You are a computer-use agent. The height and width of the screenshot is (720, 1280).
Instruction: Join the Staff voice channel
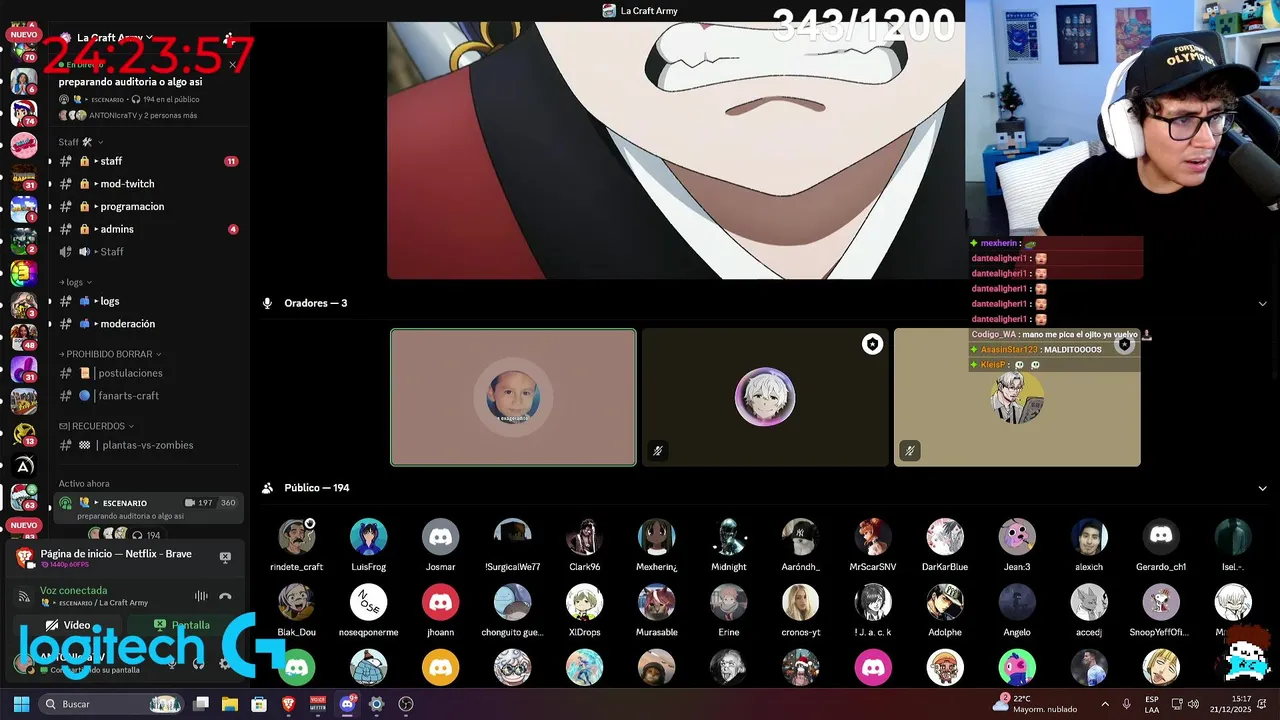click(x=148, y=252)
